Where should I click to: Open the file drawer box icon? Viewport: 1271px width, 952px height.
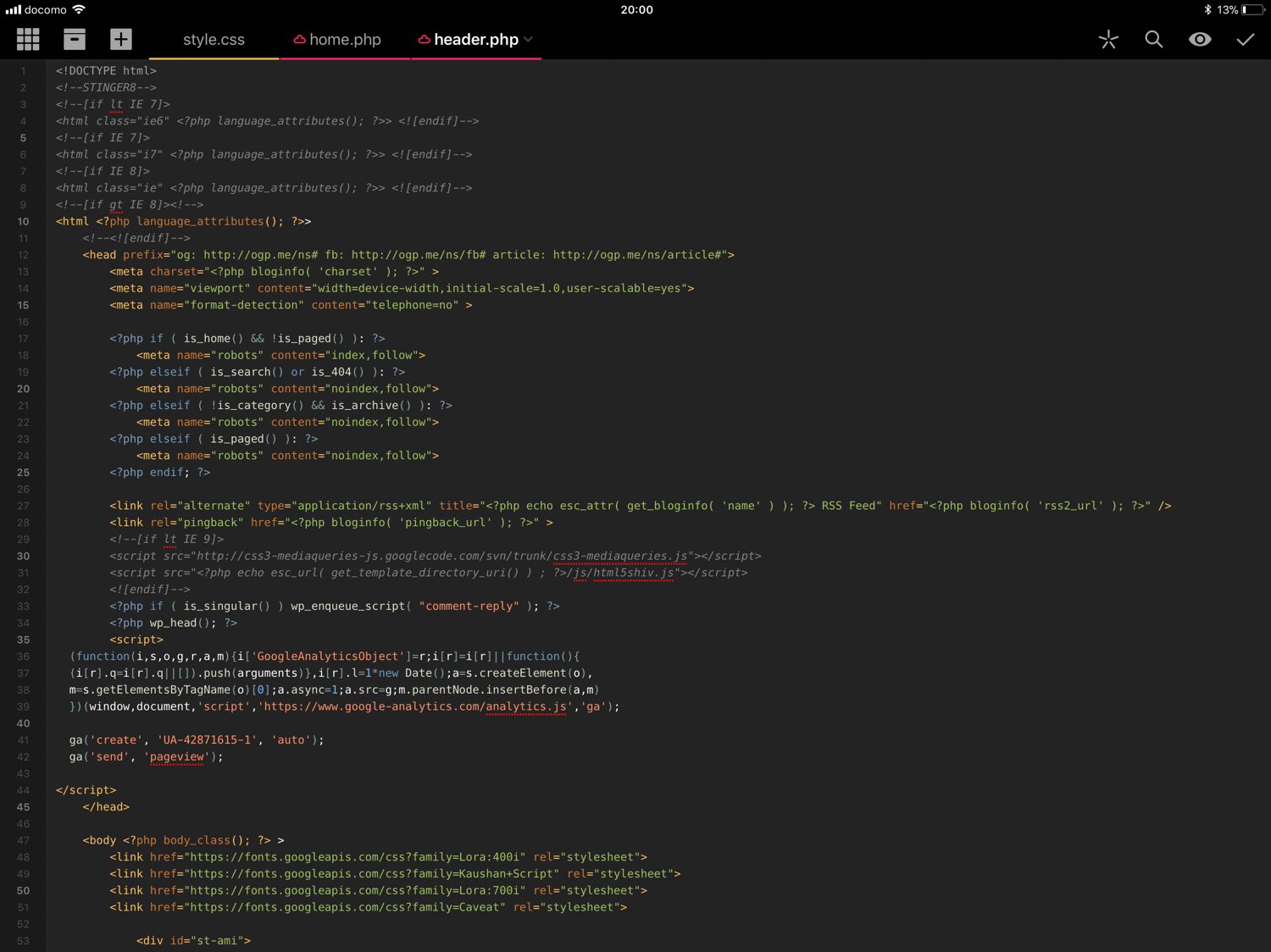click(x=75, y=39)
